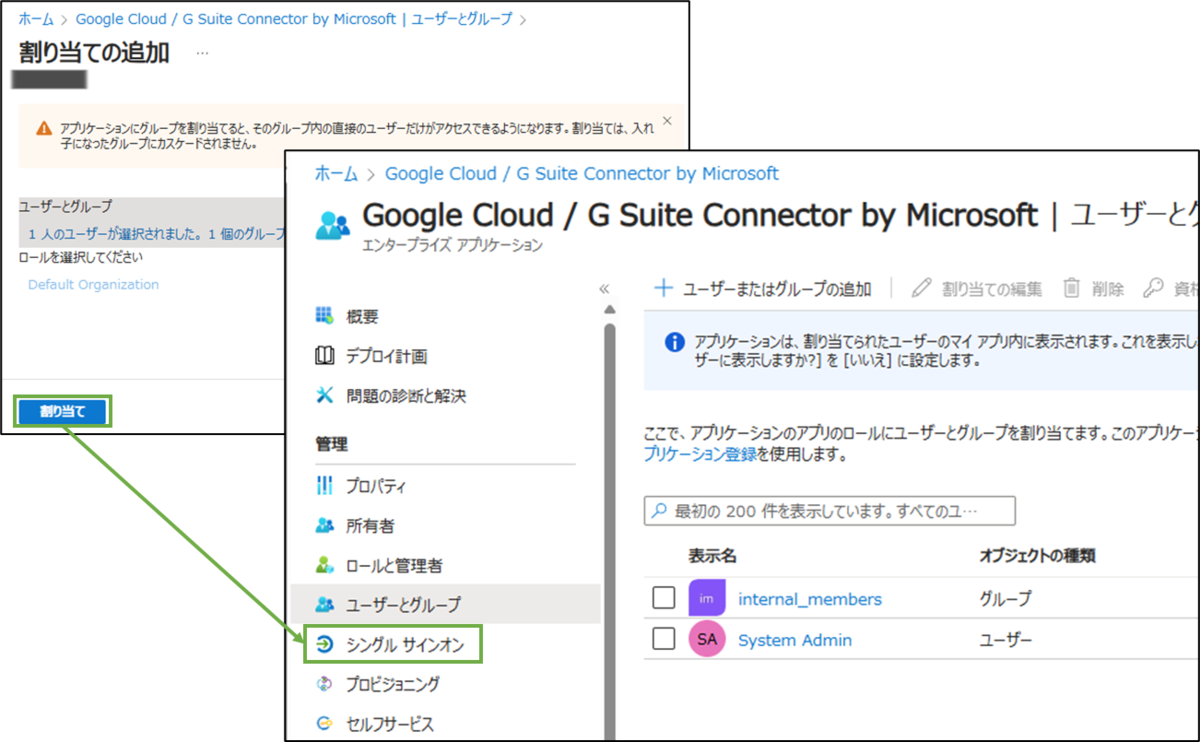Click the search users input field

click(x=830, y=511)
